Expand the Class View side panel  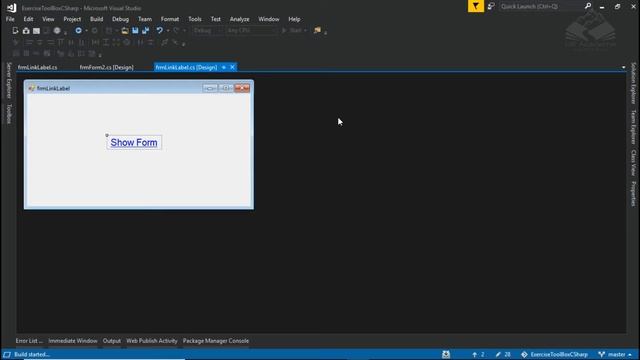click(x=633, y=162)
